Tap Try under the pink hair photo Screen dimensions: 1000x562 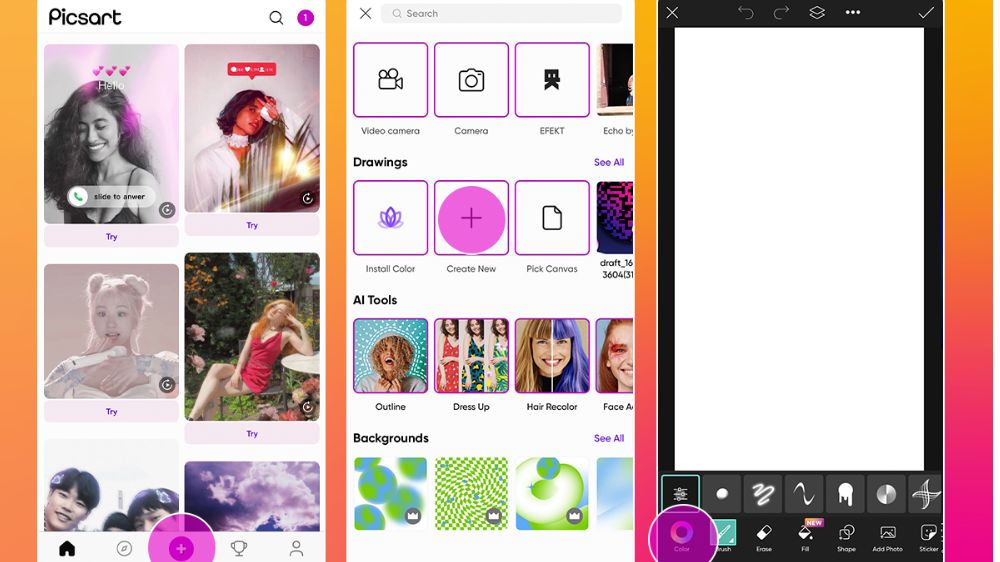(112, 411)
